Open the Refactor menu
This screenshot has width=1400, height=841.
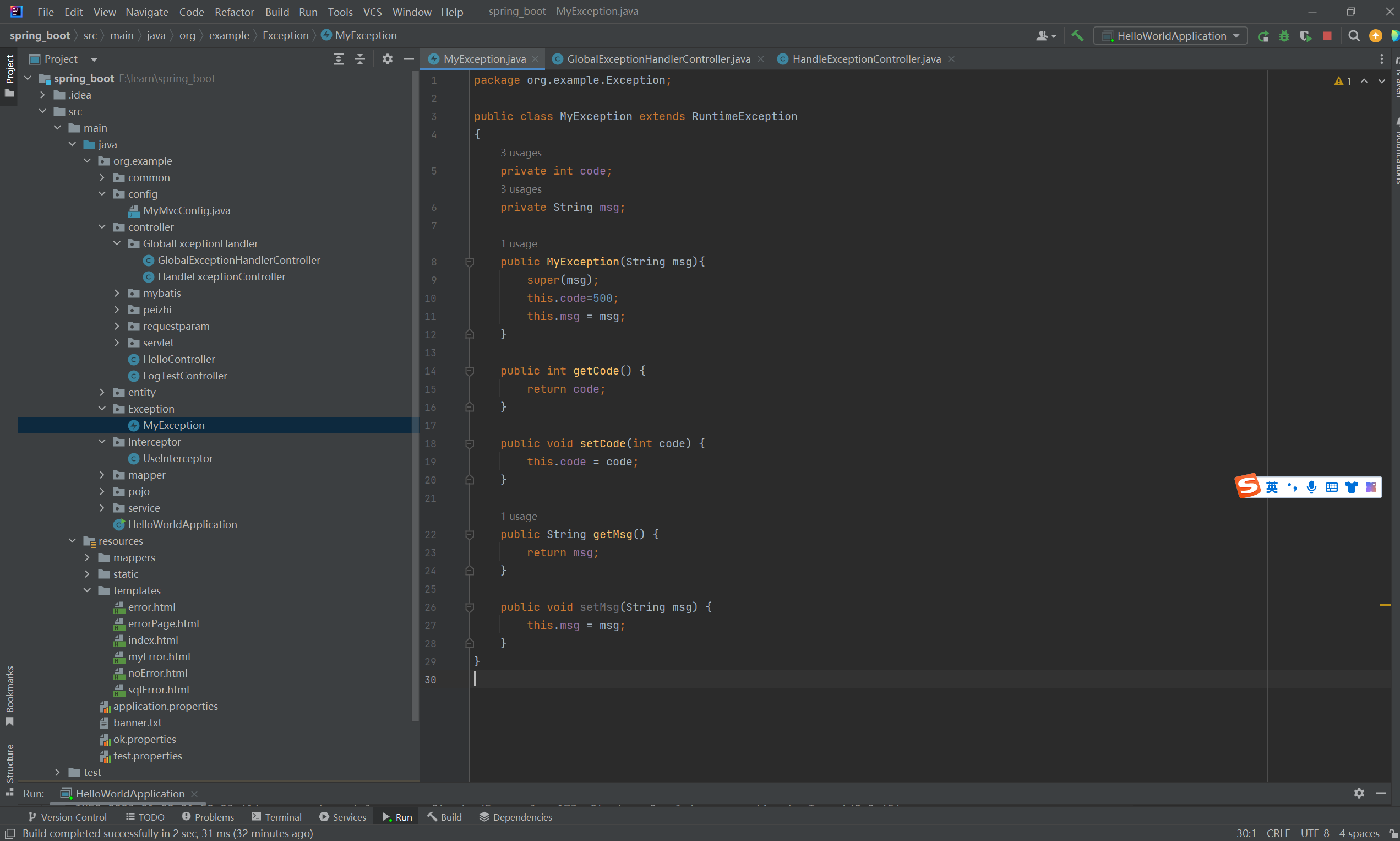234,12
